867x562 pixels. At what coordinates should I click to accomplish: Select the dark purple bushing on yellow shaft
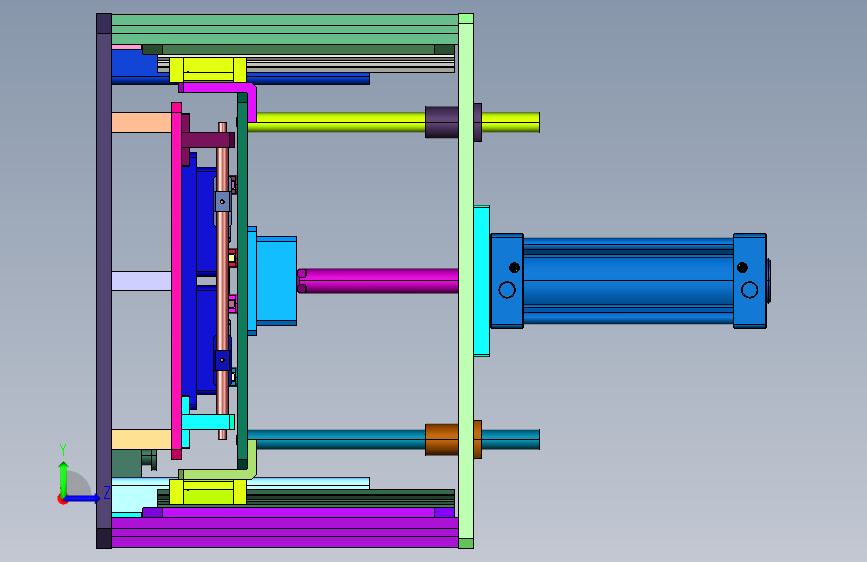pos(441,122)
